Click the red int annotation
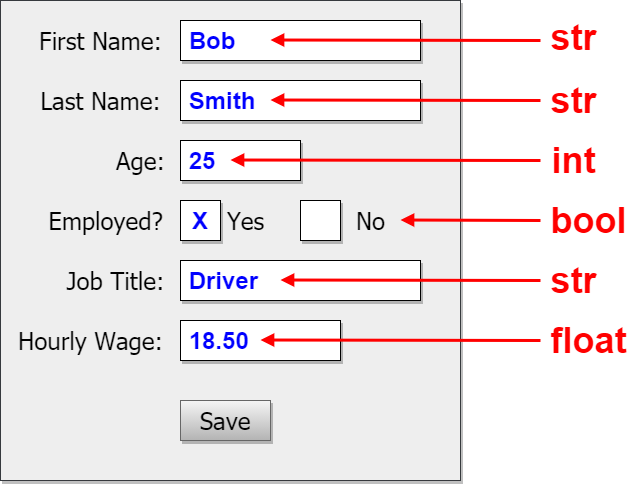This screenshot has width=634, height=484. [x=574, y=161]
